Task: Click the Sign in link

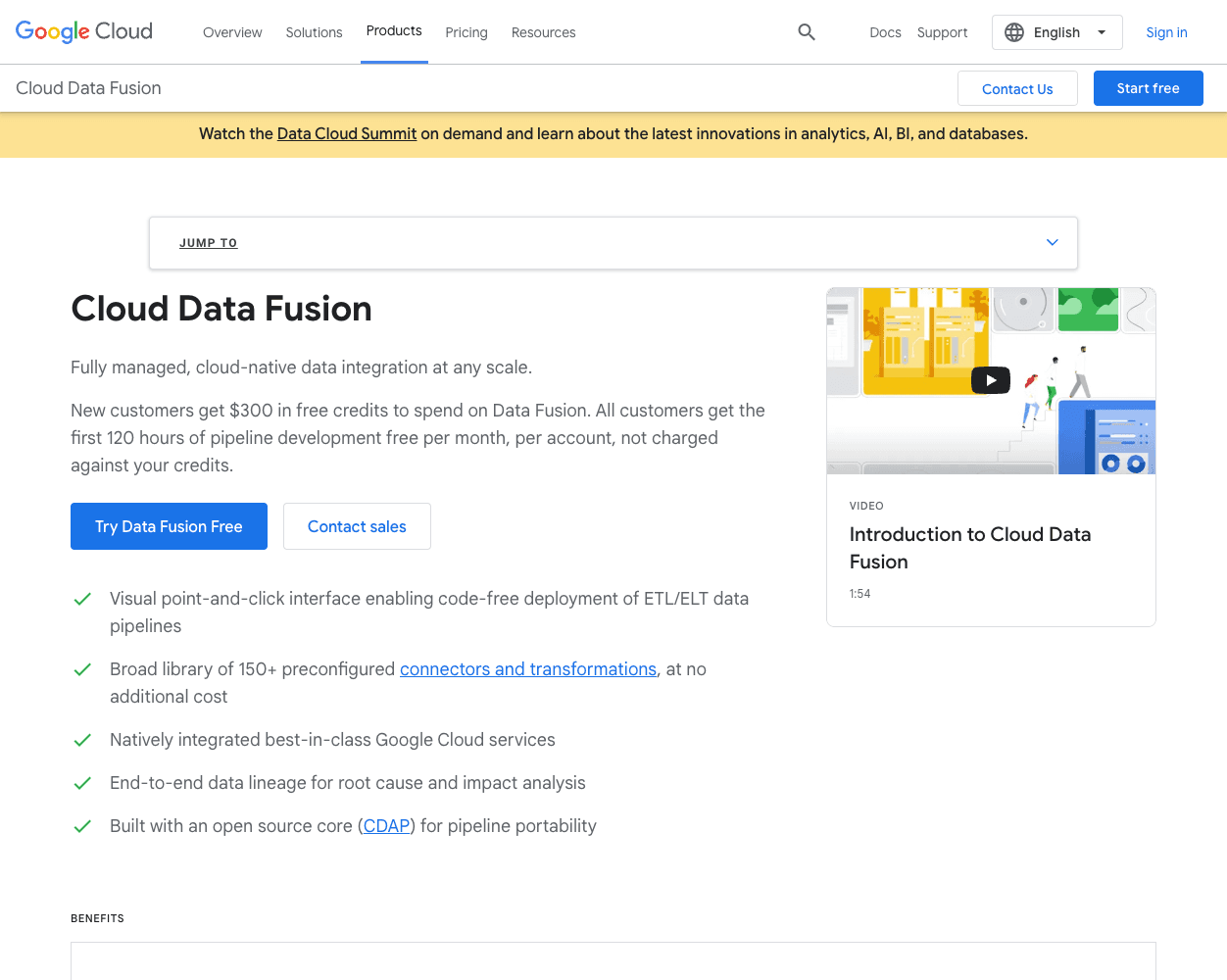Action: 1166,32
